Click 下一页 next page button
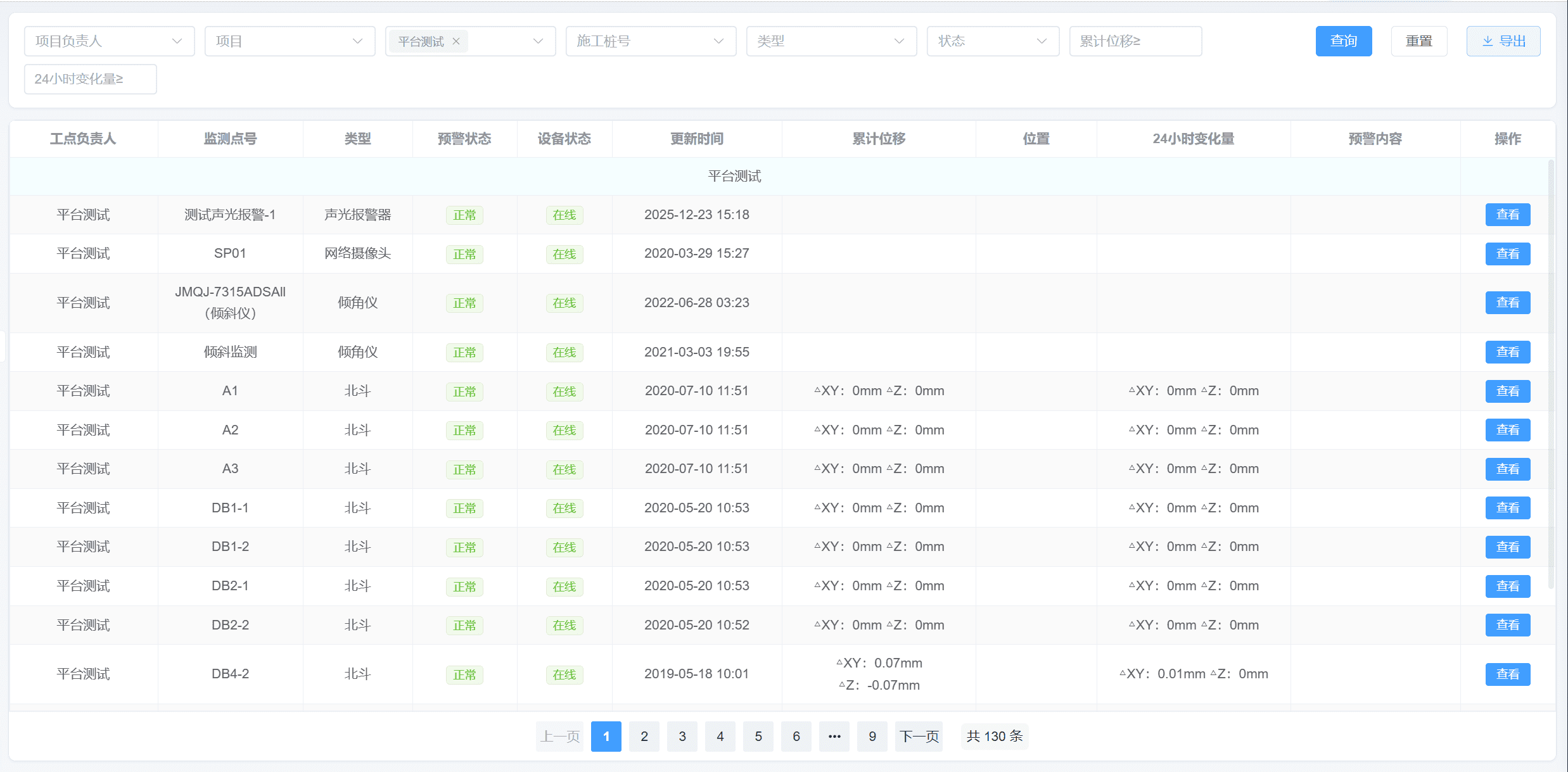Image resolution: width=1568 pixels, height=772 pixels. pos(919,737)
